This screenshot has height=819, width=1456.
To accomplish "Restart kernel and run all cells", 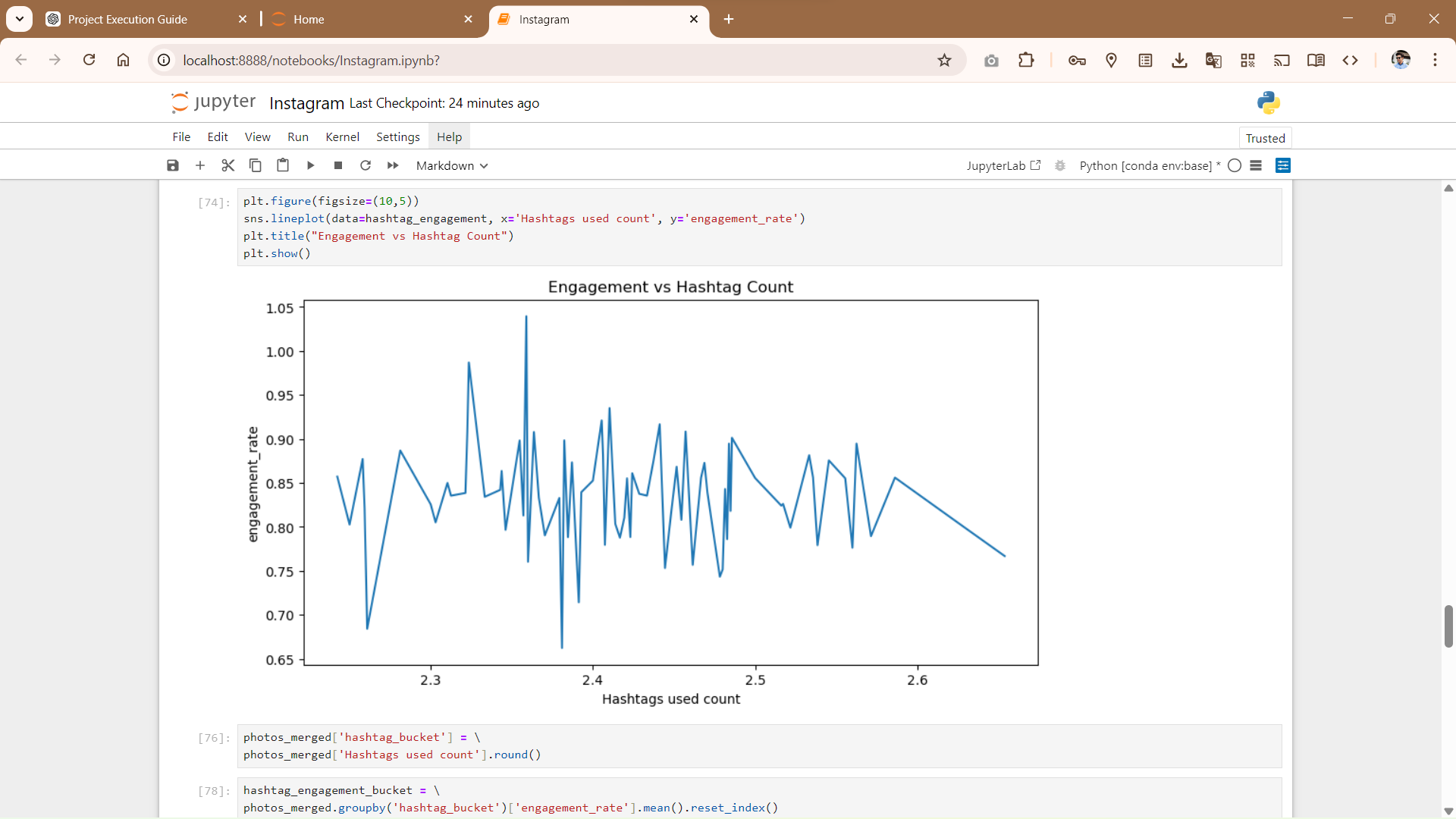I will click(393, 165).
